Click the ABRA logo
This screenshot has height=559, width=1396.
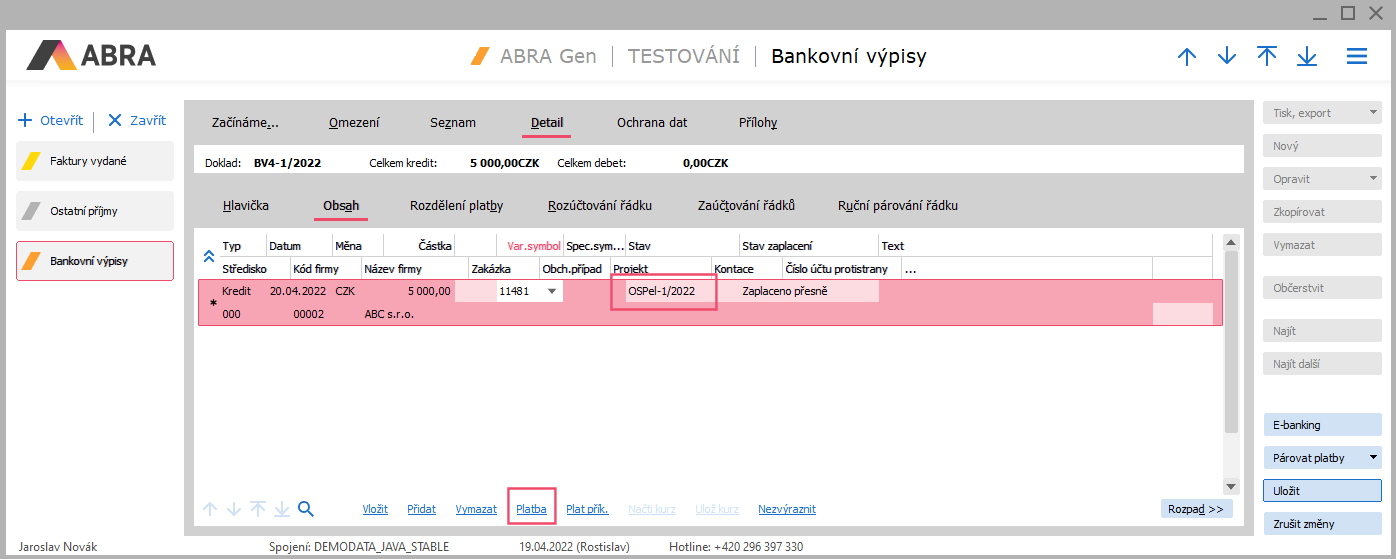point(91,55)
